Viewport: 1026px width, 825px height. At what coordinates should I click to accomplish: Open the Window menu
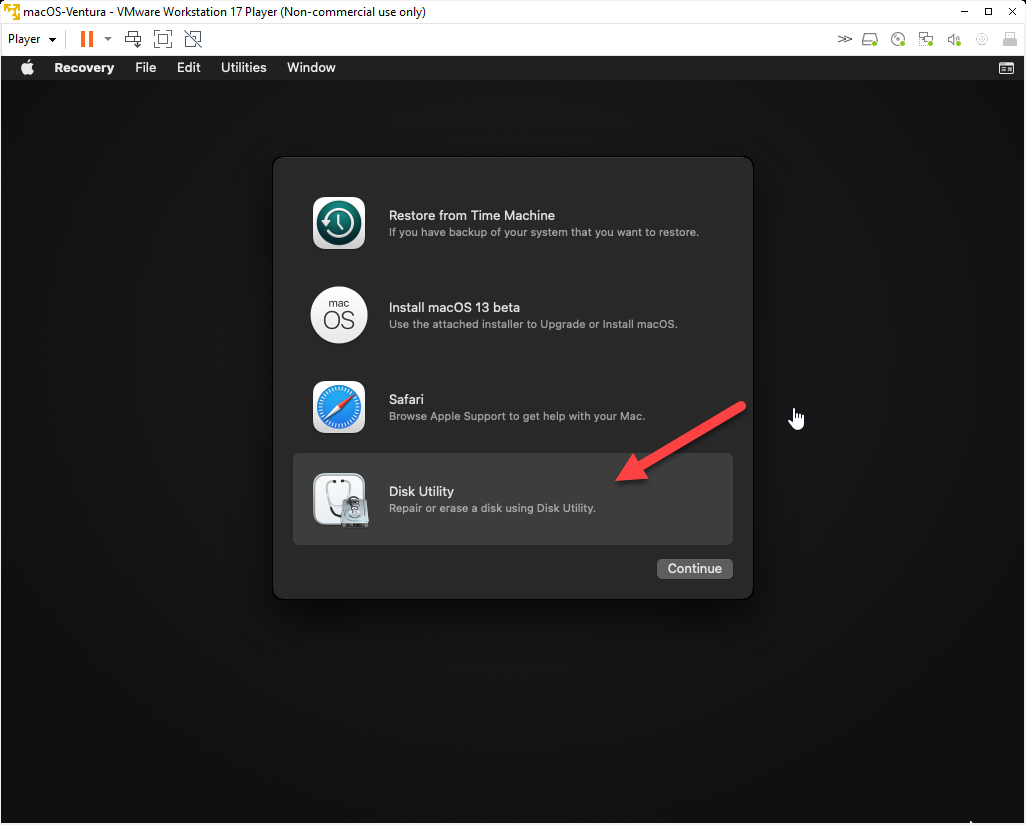[x=311, y=68]
